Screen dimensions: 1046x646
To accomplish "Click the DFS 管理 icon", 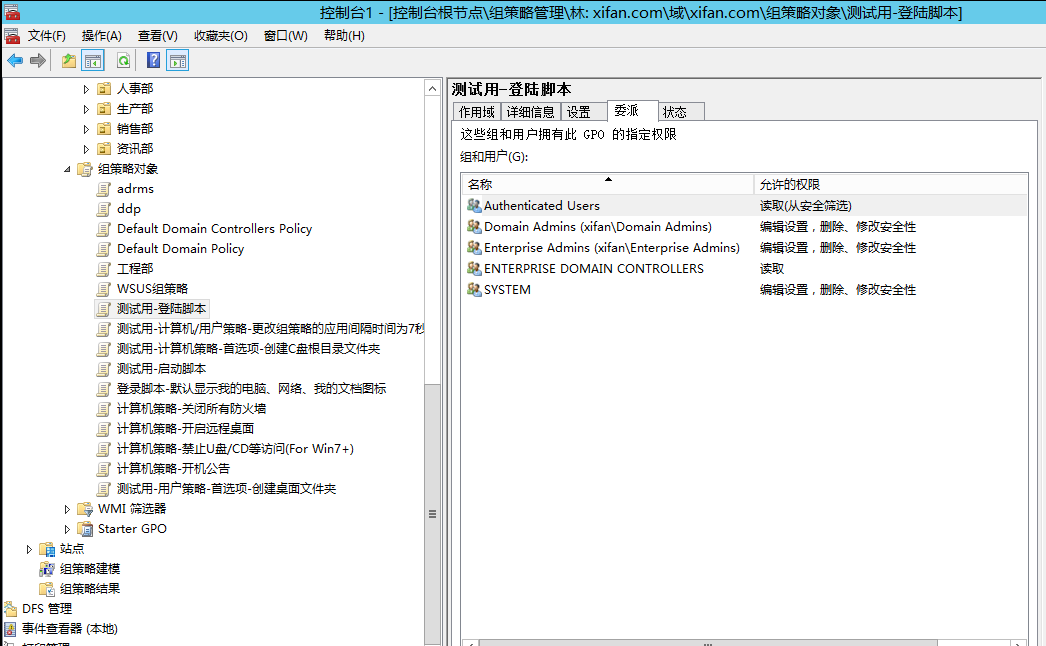I will (x=10, y=609).
